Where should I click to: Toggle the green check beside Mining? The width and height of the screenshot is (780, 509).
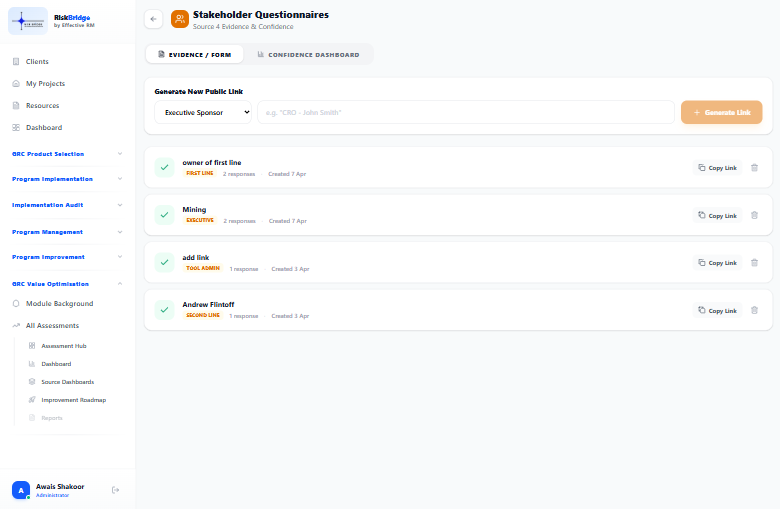[164, 215]
